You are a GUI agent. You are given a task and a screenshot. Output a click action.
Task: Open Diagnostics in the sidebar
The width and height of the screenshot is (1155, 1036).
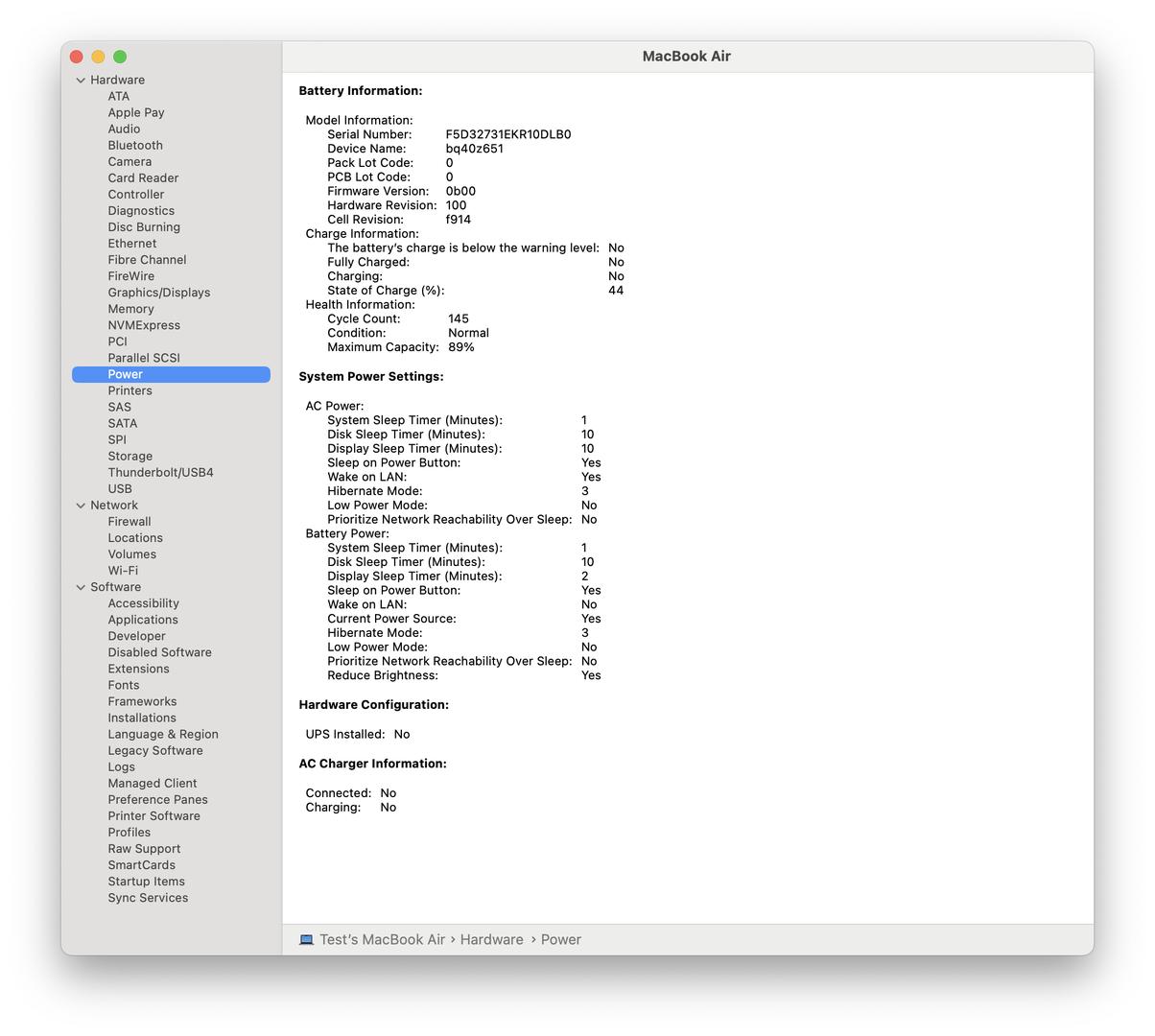141,210
